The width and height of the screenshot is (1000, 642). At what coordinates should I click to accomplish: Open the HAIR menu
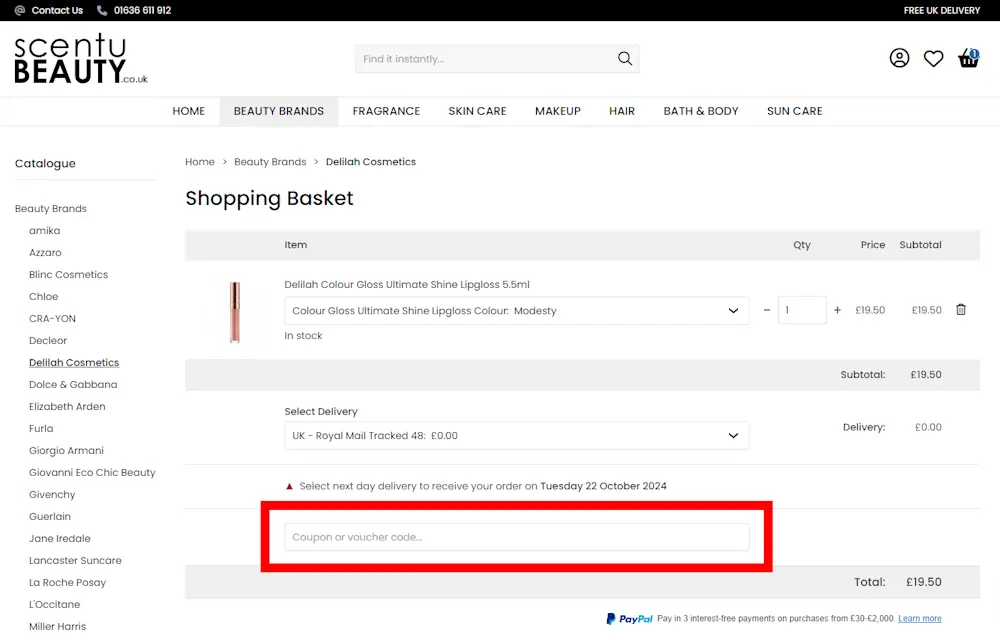tap(622, 111)
